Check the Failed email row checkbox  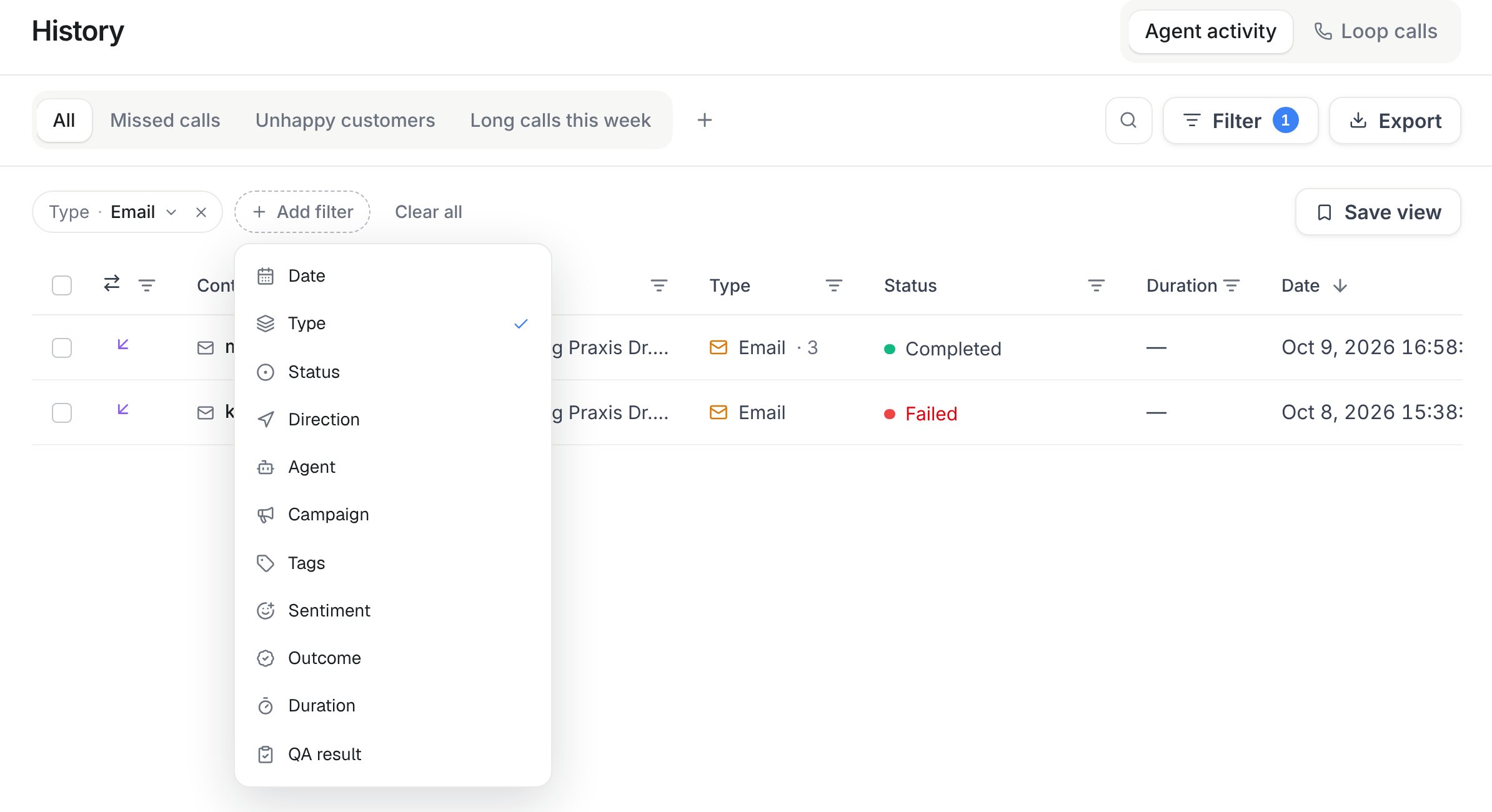click(62, 413)
